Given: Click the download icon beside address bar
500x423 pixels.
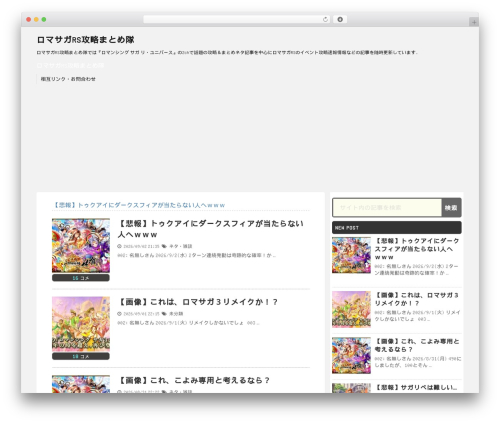Looking at the screenshot, I should [340, 19].
